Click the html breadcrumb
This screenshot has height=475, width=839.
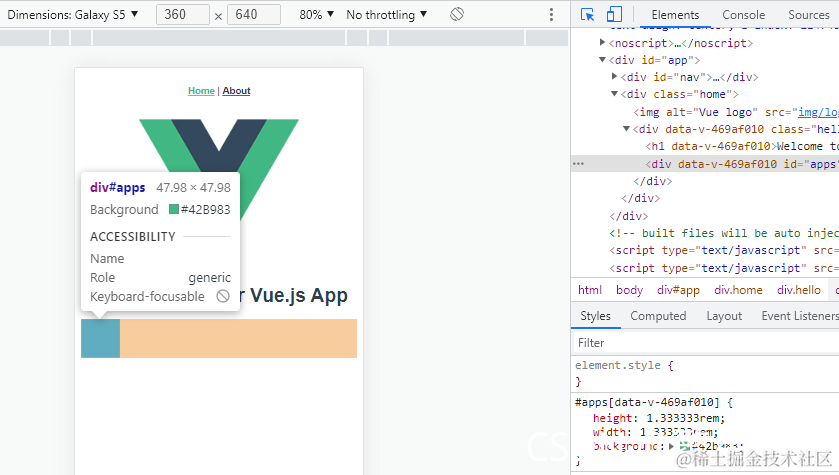tap(590, 290)
